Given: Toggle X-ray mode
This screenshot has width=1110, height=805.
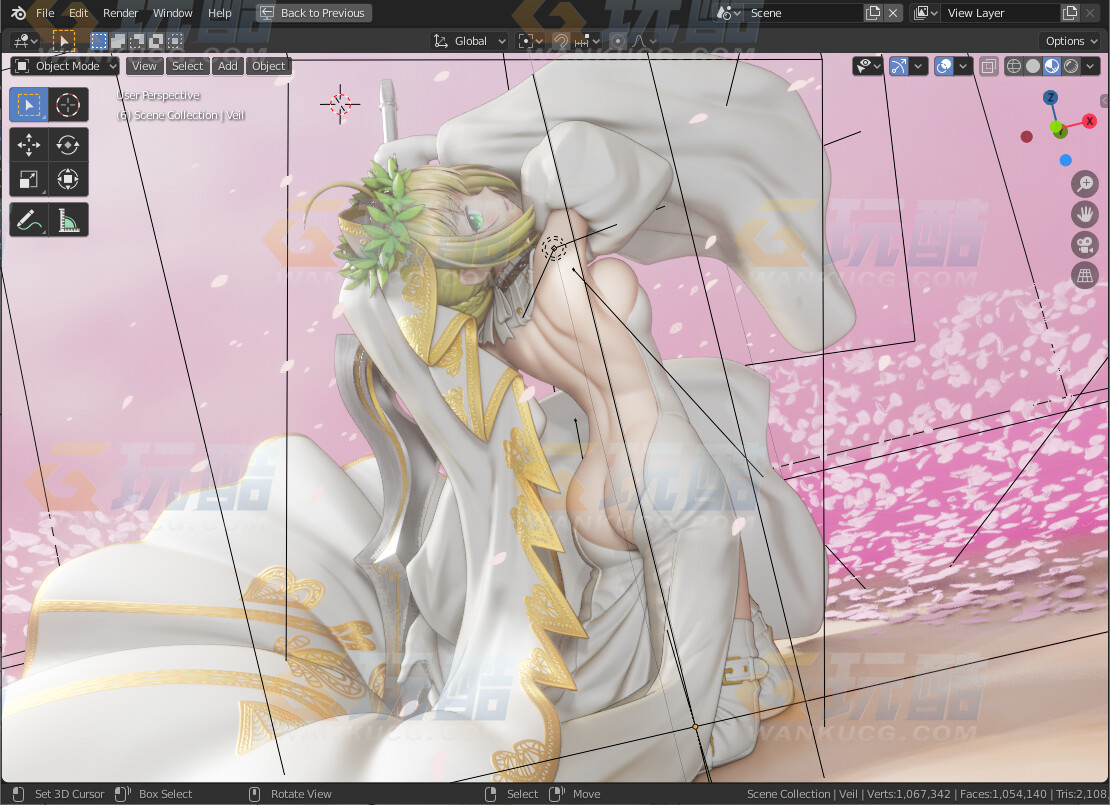Looking at the screenshot, I should [x=988, y=66].
